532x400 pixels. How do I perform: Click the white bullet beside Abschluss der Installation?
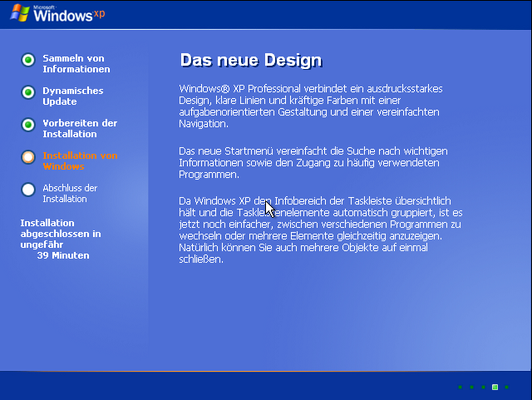[x=28, y=190]
